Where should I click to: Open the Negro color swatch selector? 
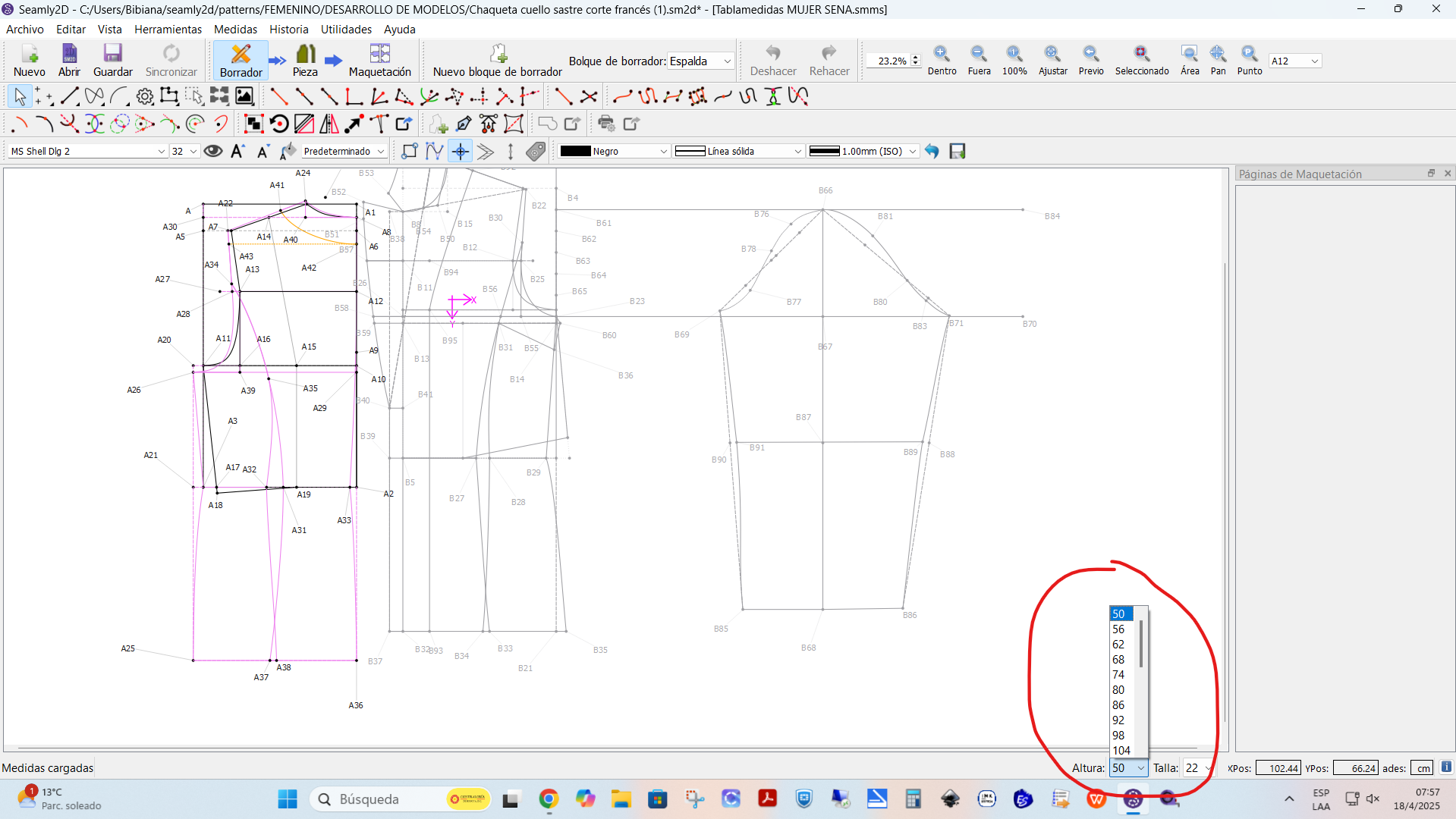coord(613,151)
